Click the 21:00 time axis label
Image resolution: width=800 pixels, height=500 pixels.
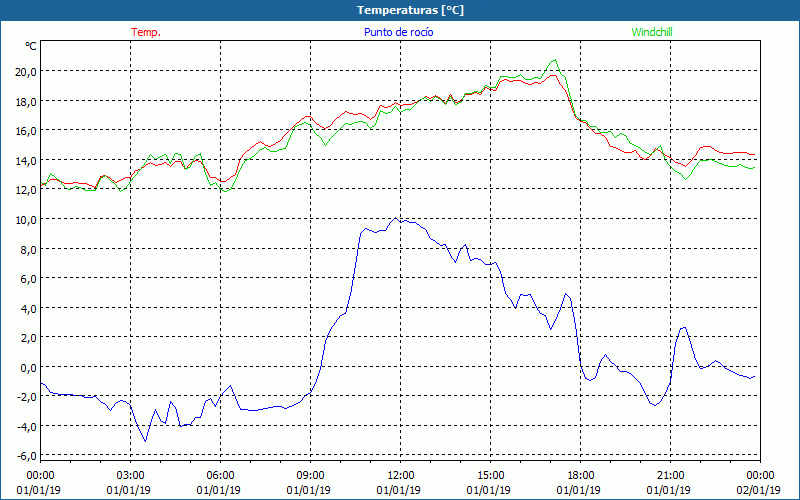click(670, 476)
